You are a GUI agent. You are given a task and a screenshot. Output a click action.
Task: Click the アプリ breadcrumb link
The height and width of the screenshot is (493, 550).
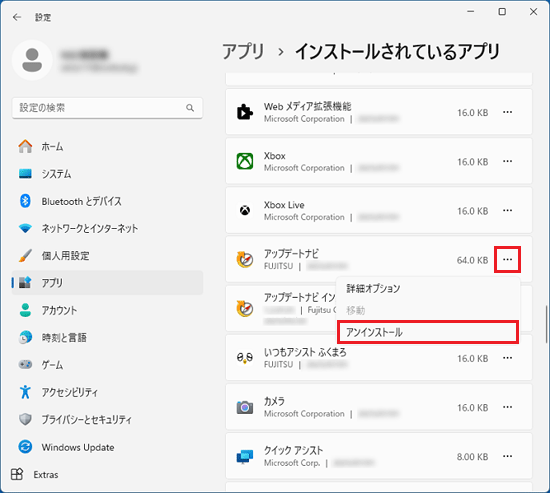point(243,52)
